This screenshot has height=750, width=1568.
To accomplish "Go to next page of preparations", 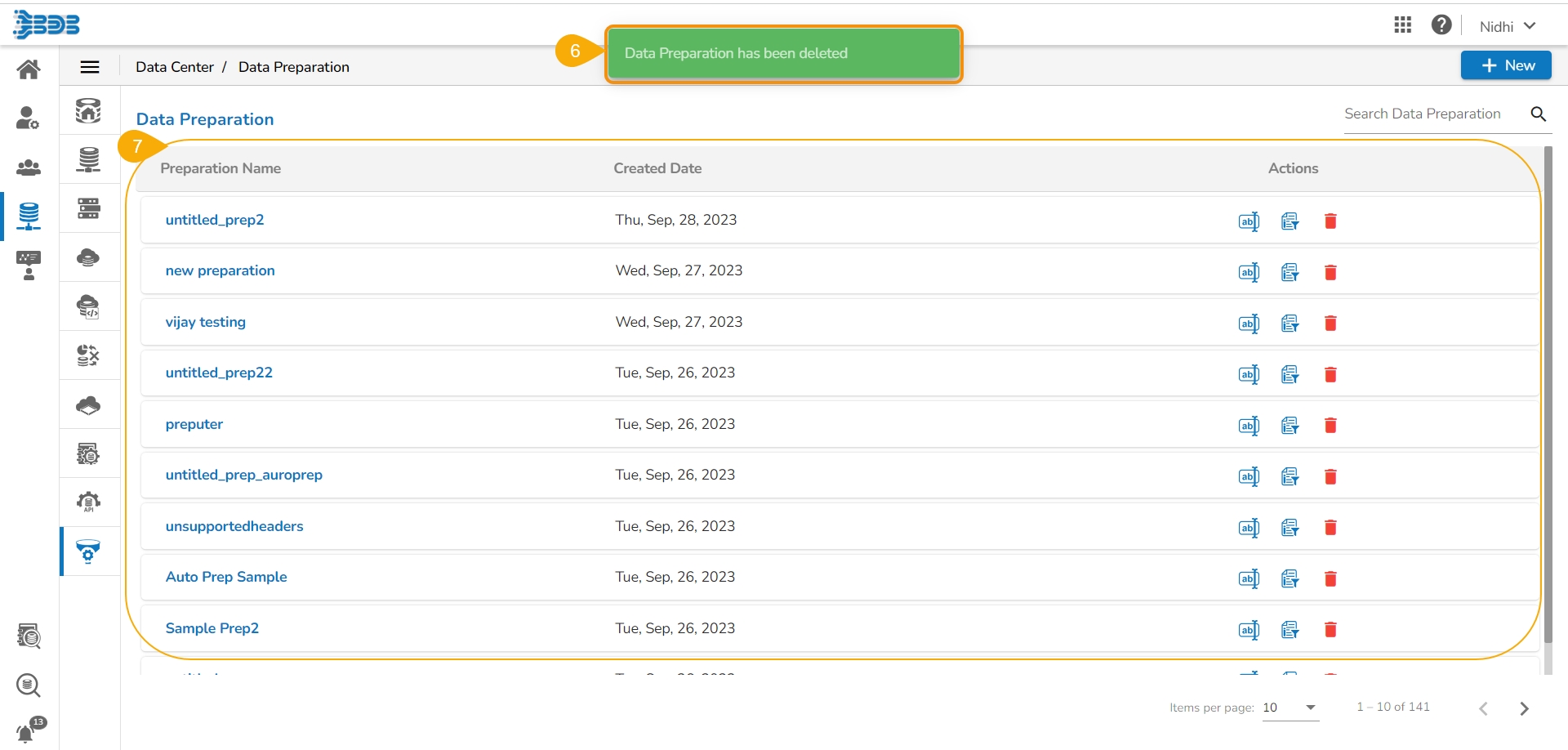I will (1524, 708).
